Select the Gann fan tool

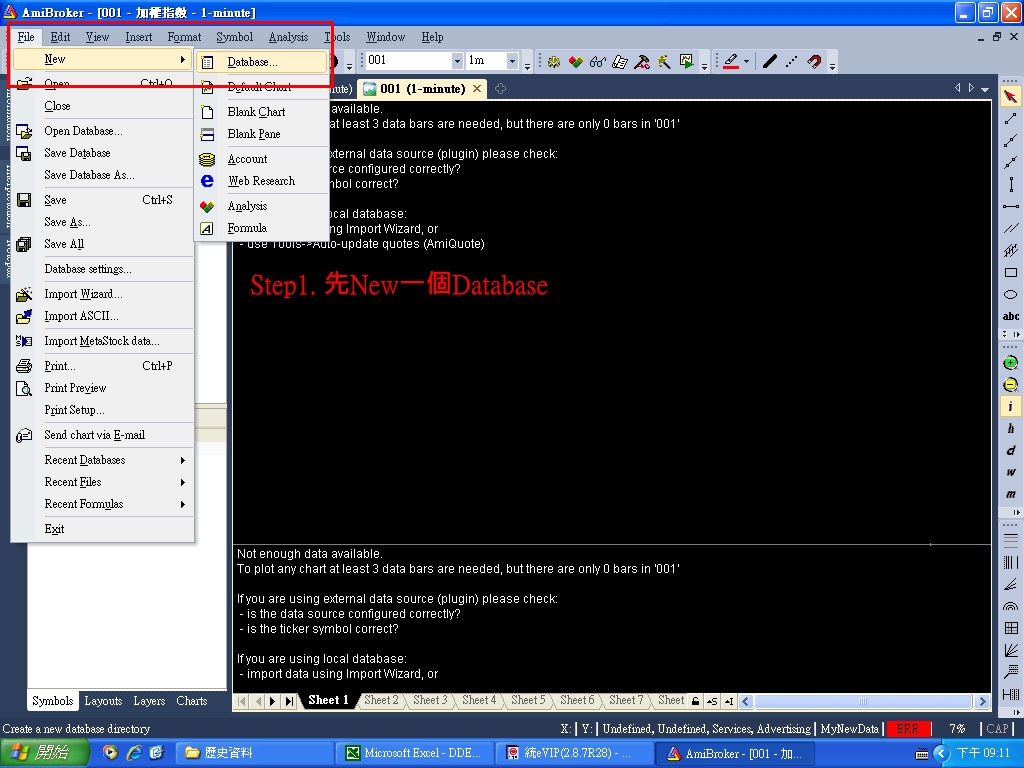[x=1010, y=650]
